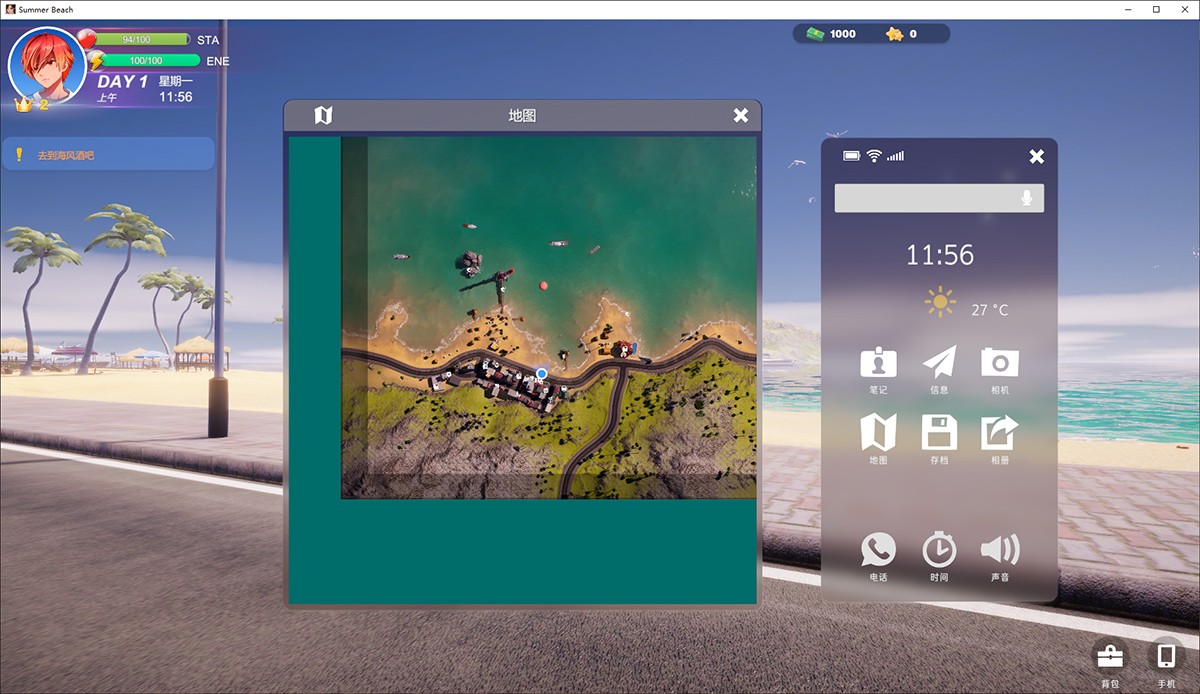Open the Time (时间) stopwatch icon
This screenshot has width=1200, height=694.
click(939, 550)
